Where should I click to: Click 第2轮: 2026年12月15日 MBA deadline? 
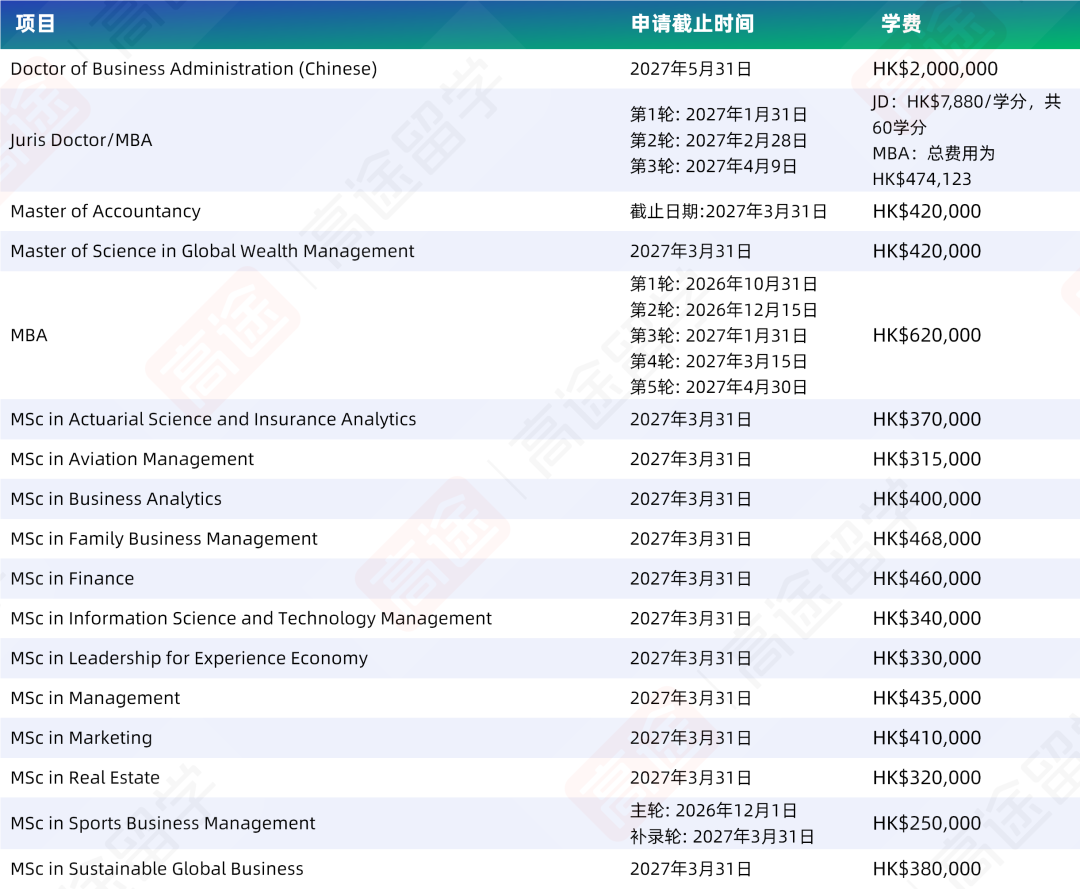tap(724, 310)
